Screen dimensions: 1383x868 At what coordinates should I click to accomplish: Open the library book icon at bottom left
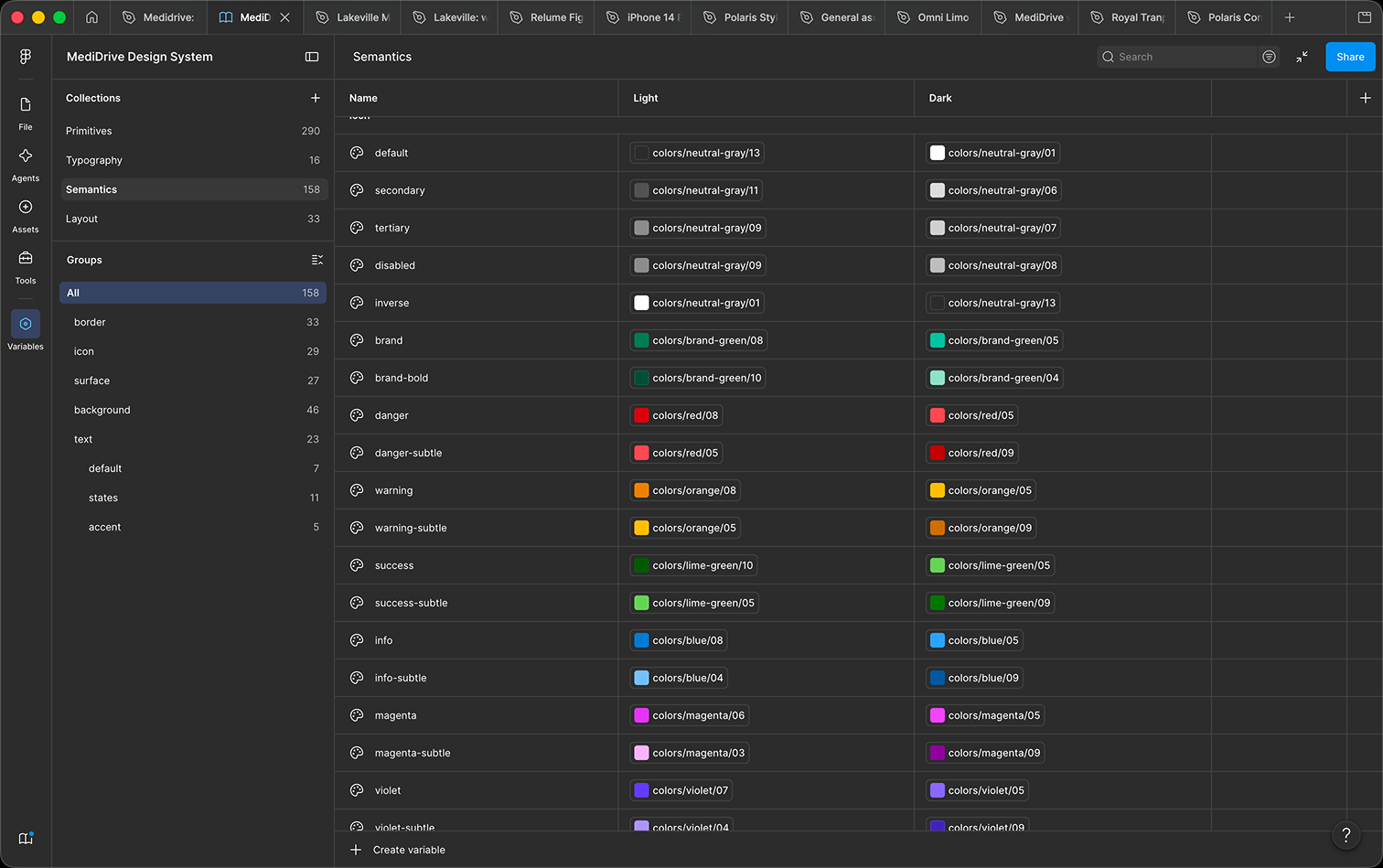tap(26, 838)
